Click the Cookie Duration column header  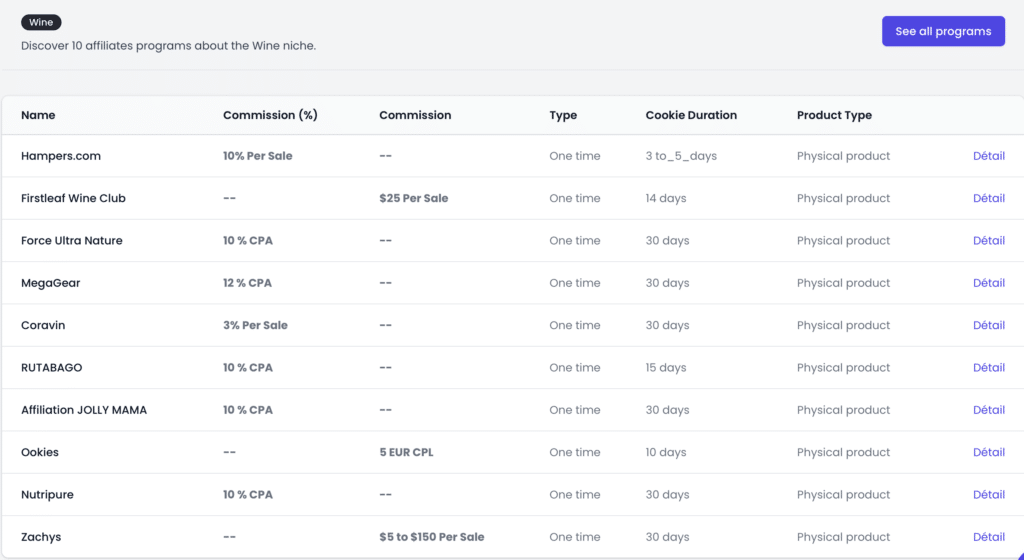coord(691,115)
